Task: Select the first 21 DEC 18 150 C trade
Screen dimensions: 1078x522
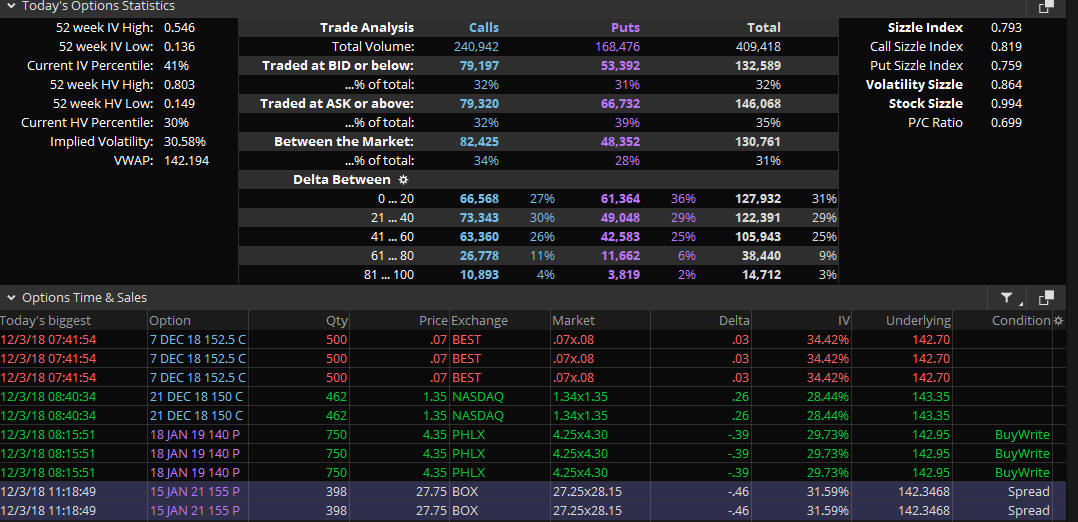Action: pos(195,396)
